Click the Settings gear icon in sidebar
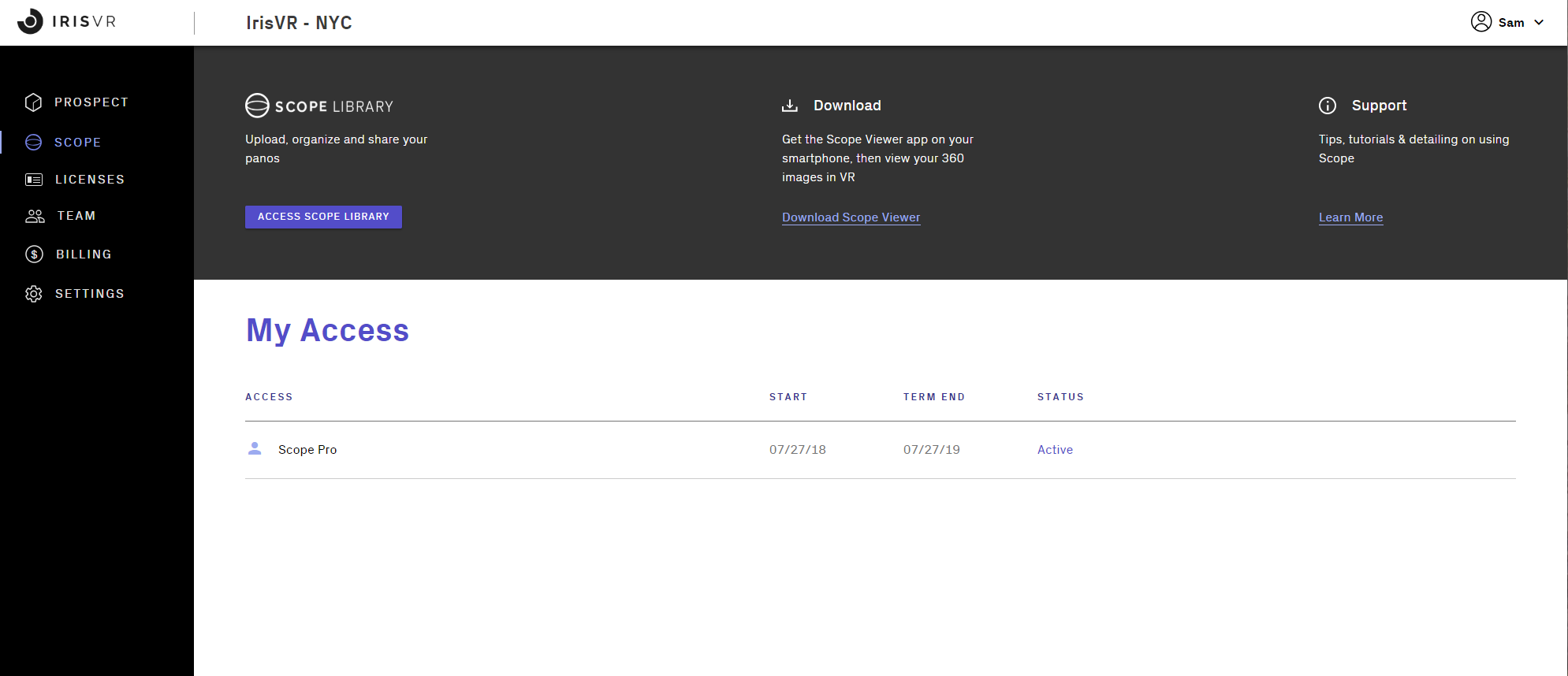Image resolution: width=1568 pixels, height=676 pixels. [34, 294]
